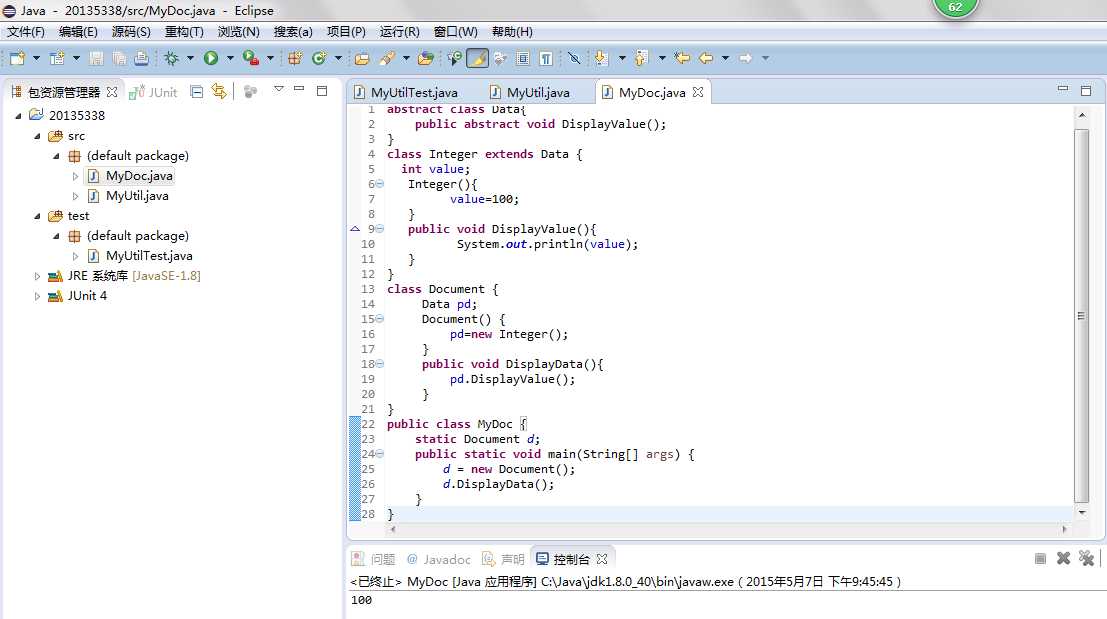Click the editor vertical scrollbar thumb
Screen dimensions: 1107x619
click(x=1081, y=316)
